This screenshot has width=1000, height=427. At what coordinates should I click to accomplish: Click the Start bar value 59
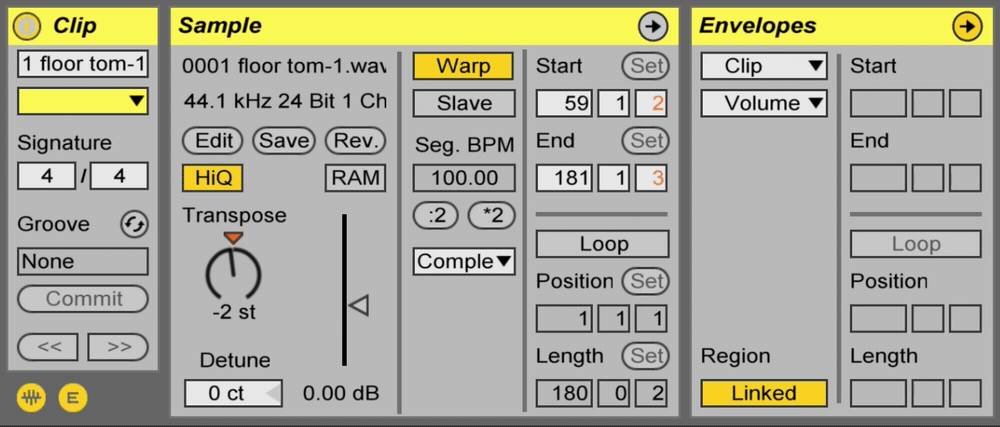coord(565,103)
